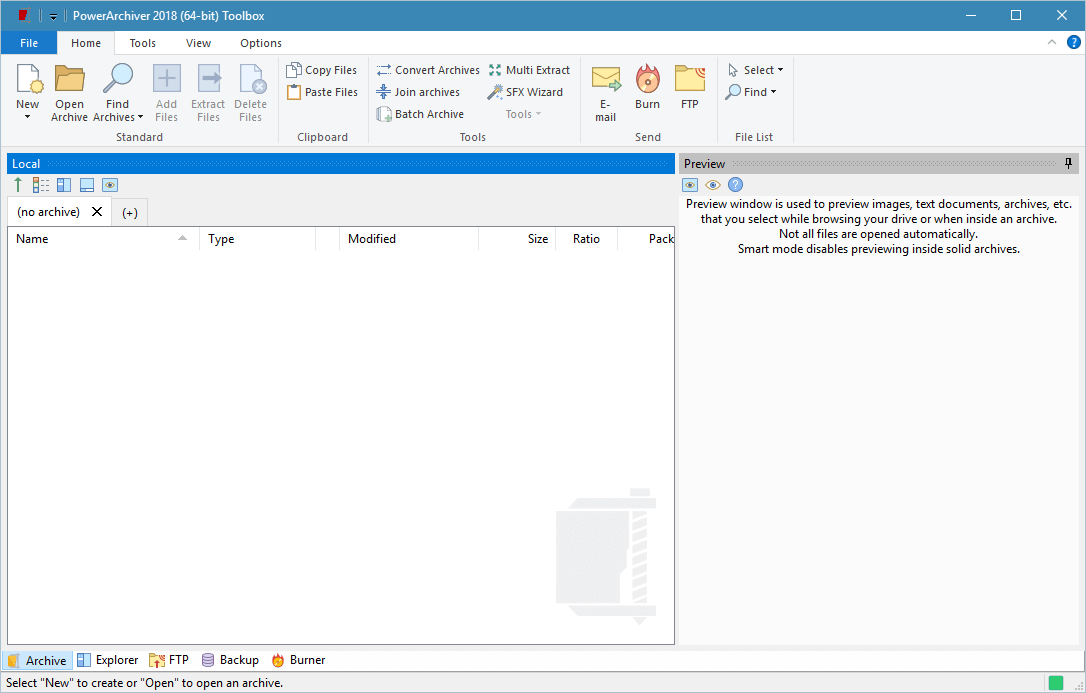The height and width of the screenshot is (693, 1086).
Task: Sort by the Size column header
Action: 517,239
